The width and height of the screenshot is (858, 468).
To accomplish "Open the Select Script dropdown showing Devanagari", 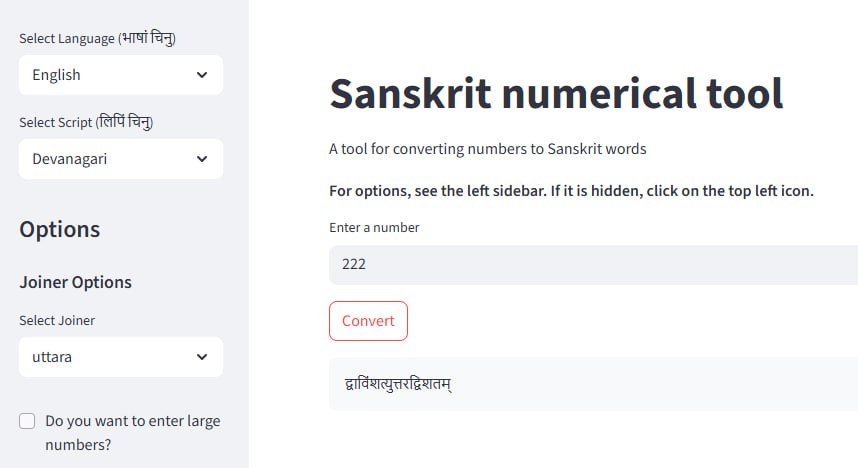I will click(x=110, y=159).
